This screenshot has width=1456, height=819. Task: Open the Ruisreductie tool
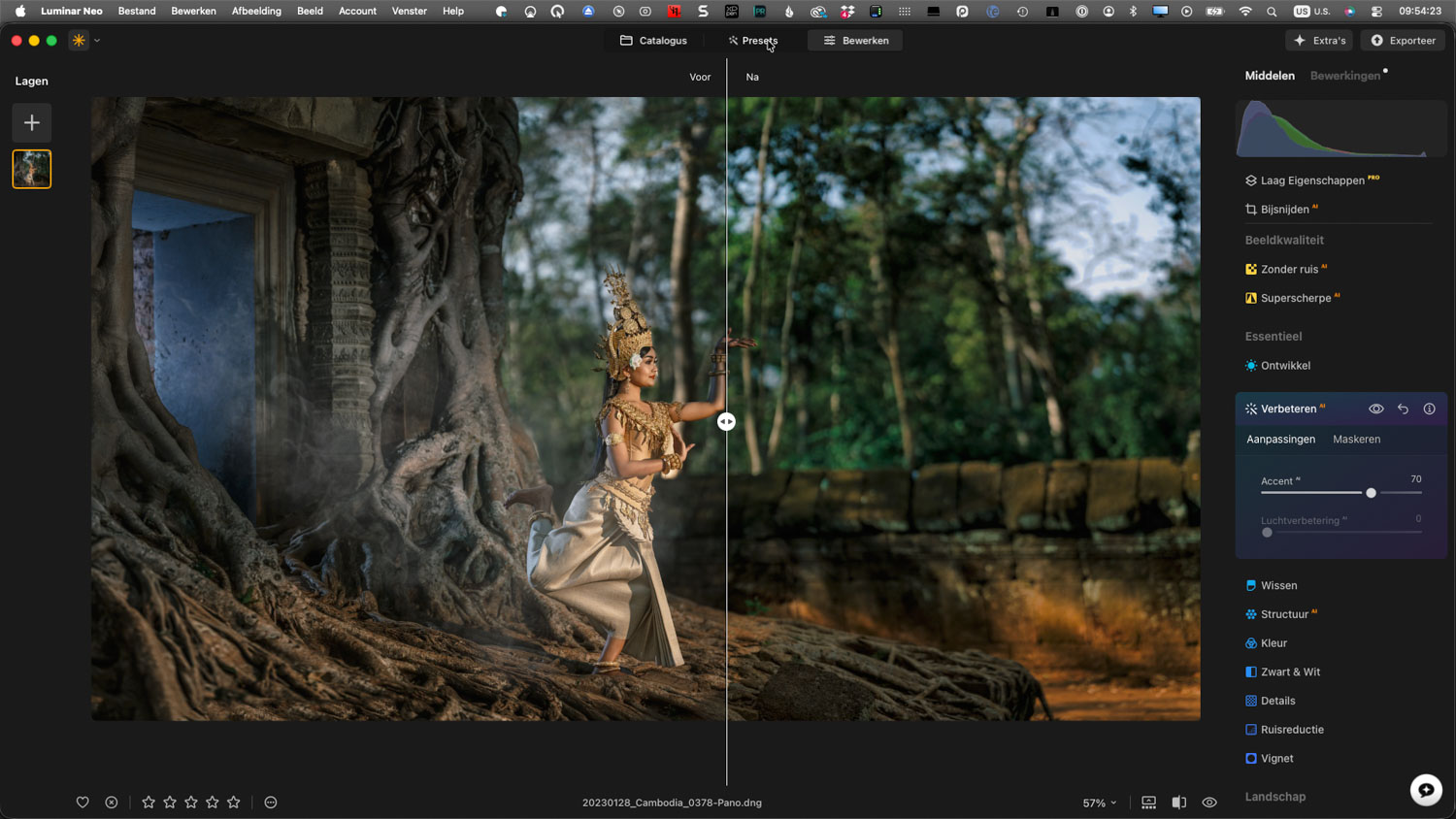(x=1285, y=730)
